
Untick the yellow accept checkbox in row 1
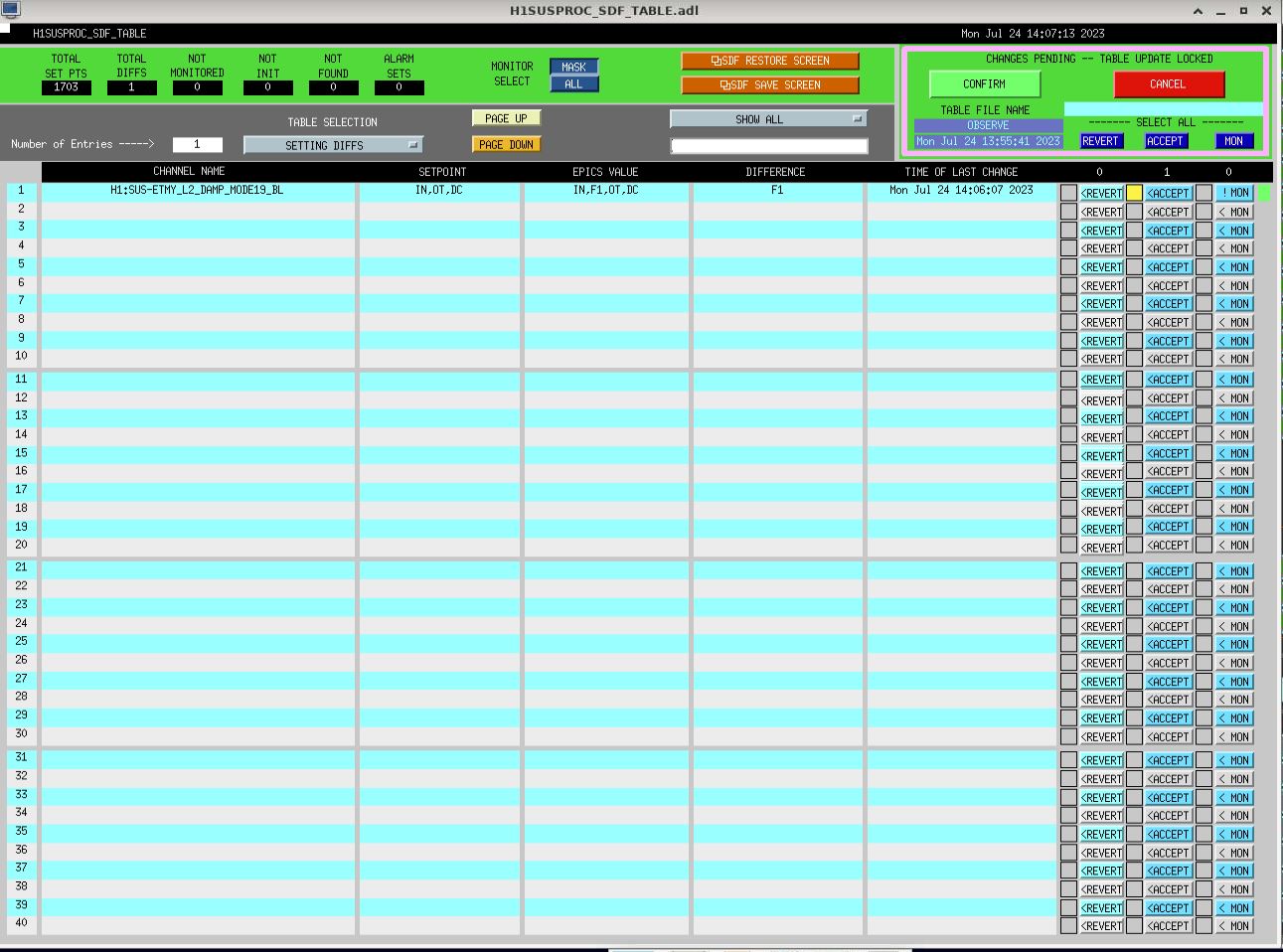pyautogui.click(x=1134, y=193)
